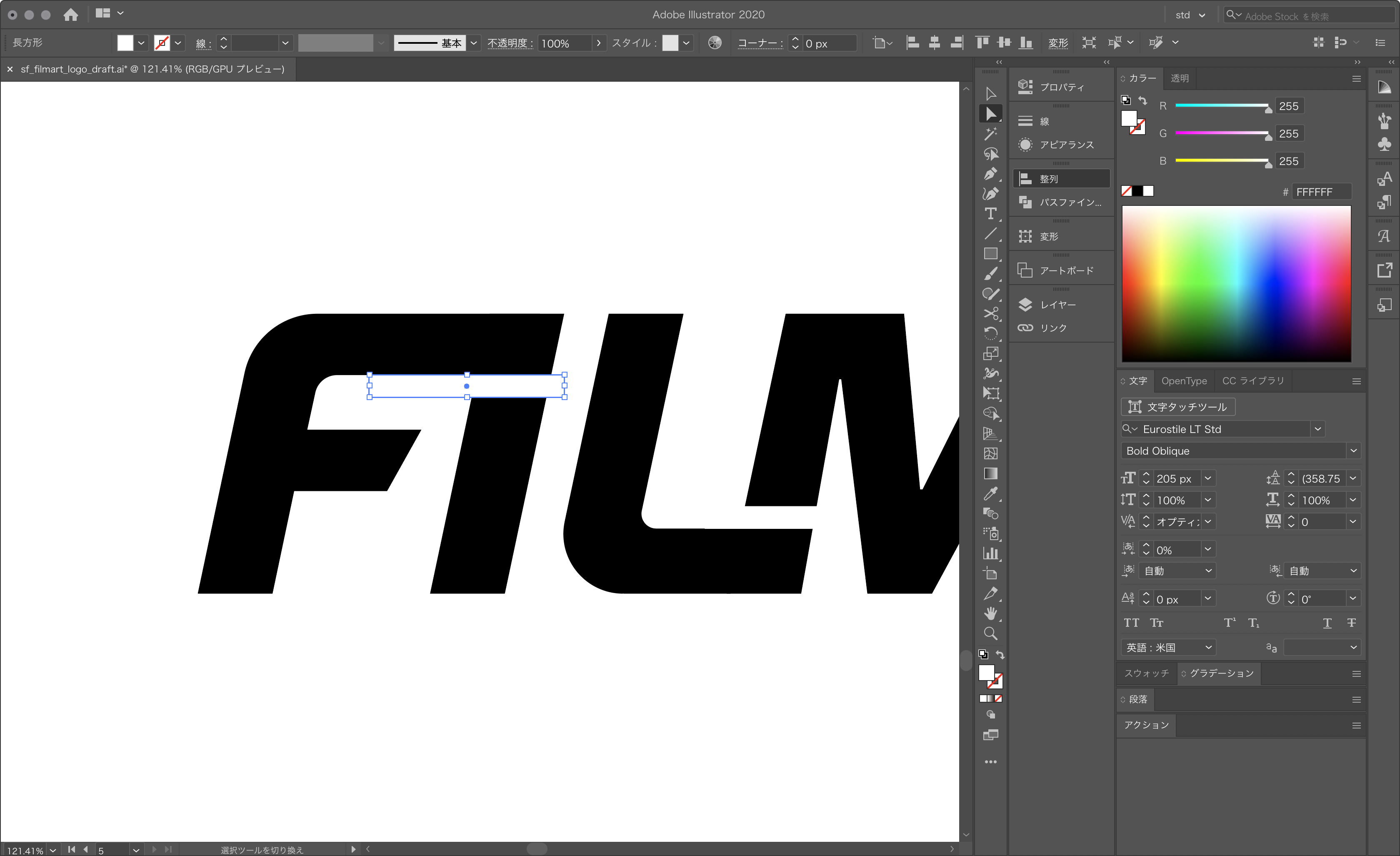The height and width of the screenshot is (856, 1400).
Task: Switch to the グラデーション tab
Action: [1220, 673]
